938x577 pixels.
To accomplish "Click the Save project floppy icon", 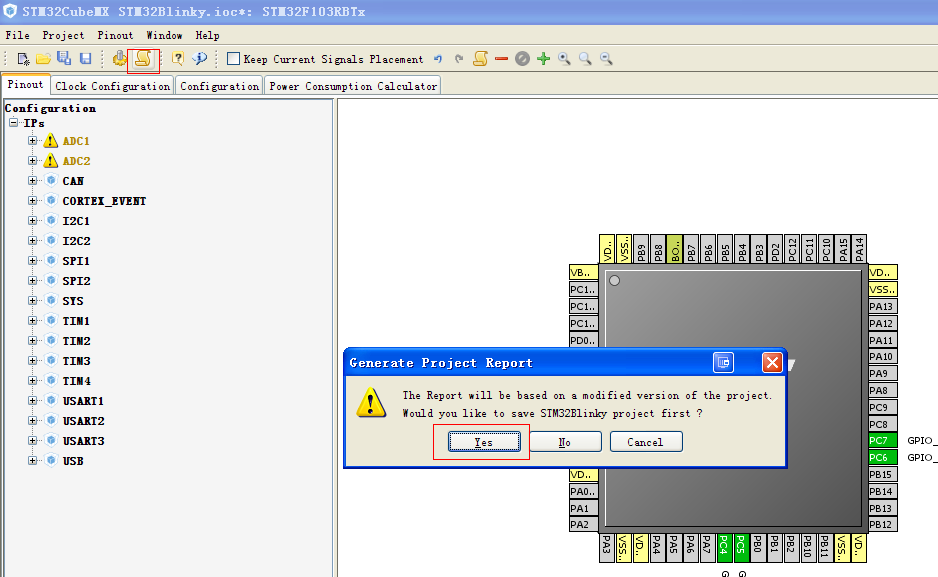I will (86, 59).
